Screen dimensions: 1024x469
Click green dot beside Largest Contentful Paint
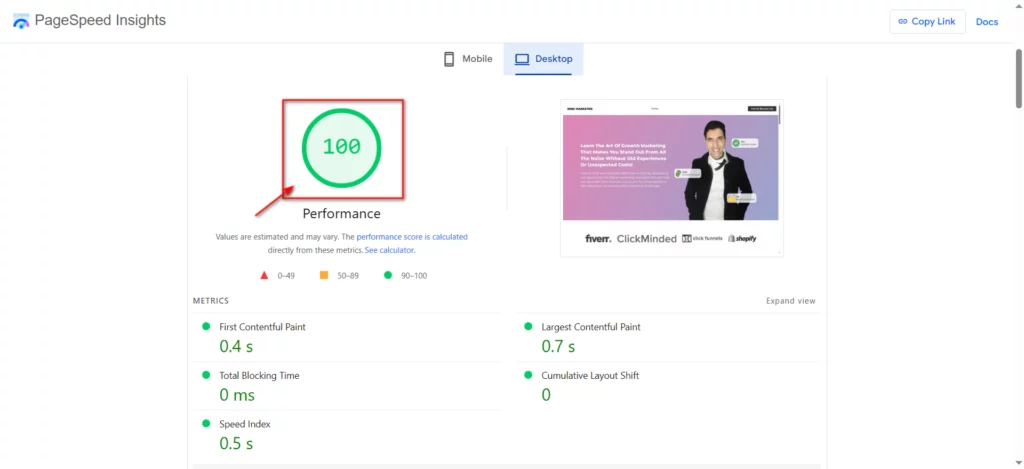(x=528, y=326)
